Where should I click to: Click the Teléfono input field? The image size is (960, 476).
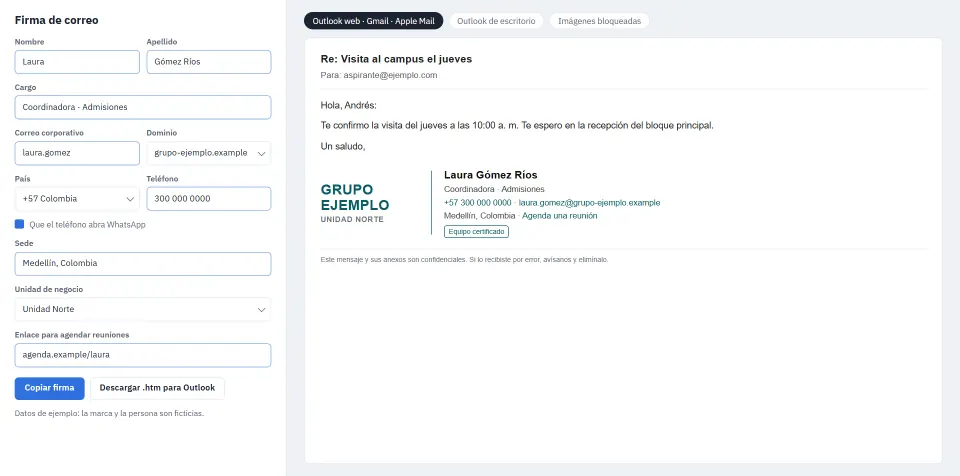point(209,199)
